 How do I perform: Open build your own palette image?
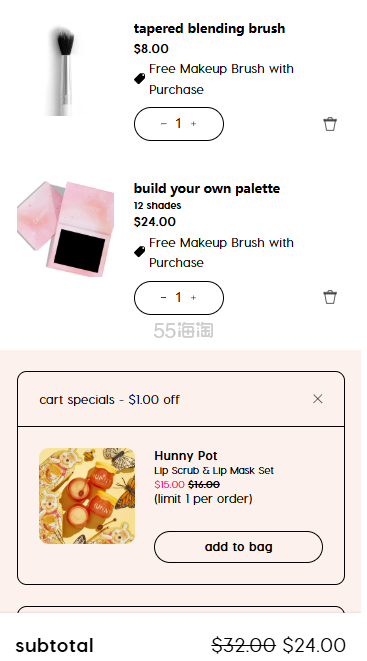[66, 228]
